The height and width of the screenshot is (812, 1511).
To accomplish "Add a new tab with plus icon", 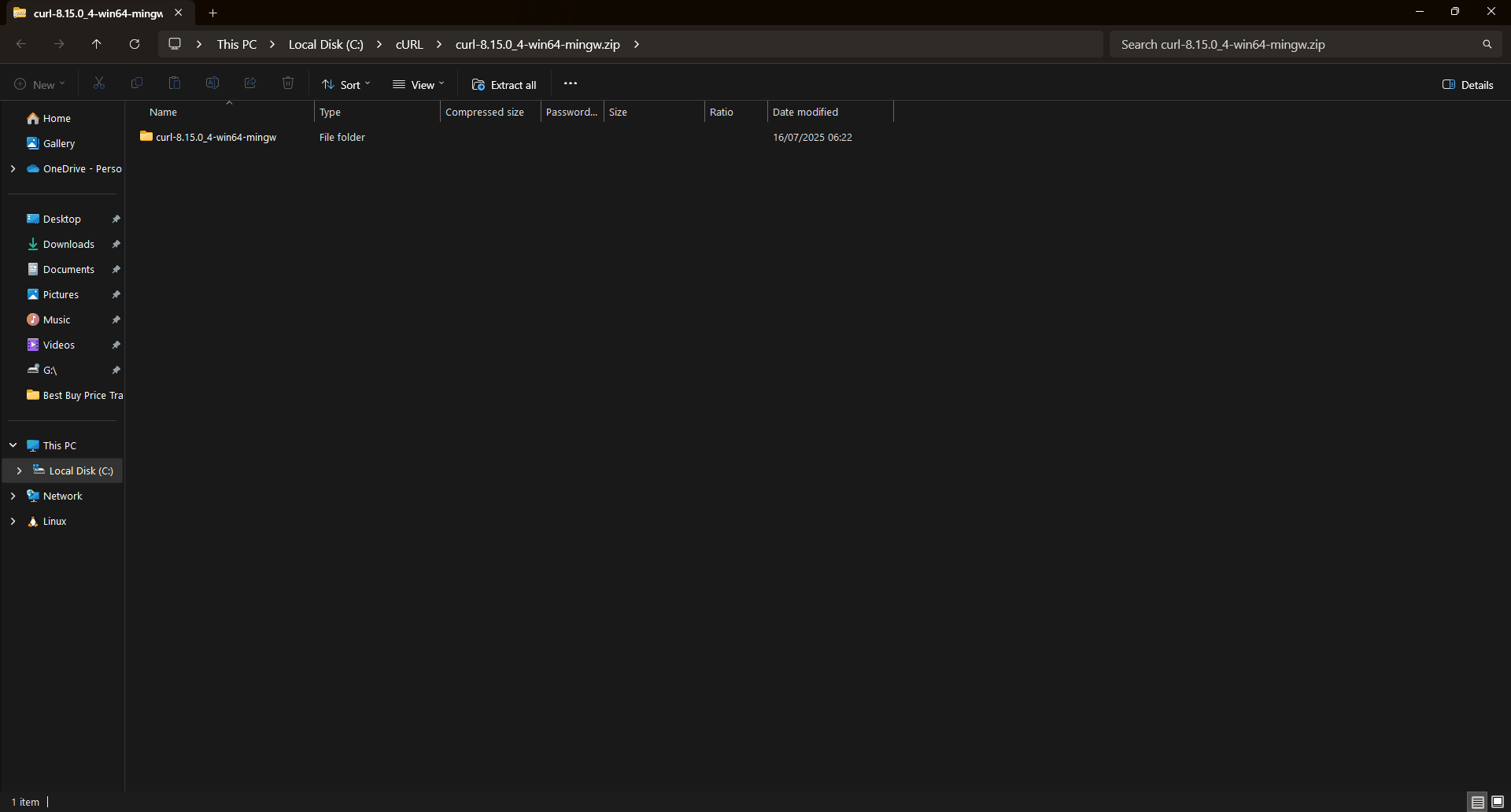I will click(x=212, y=13).
